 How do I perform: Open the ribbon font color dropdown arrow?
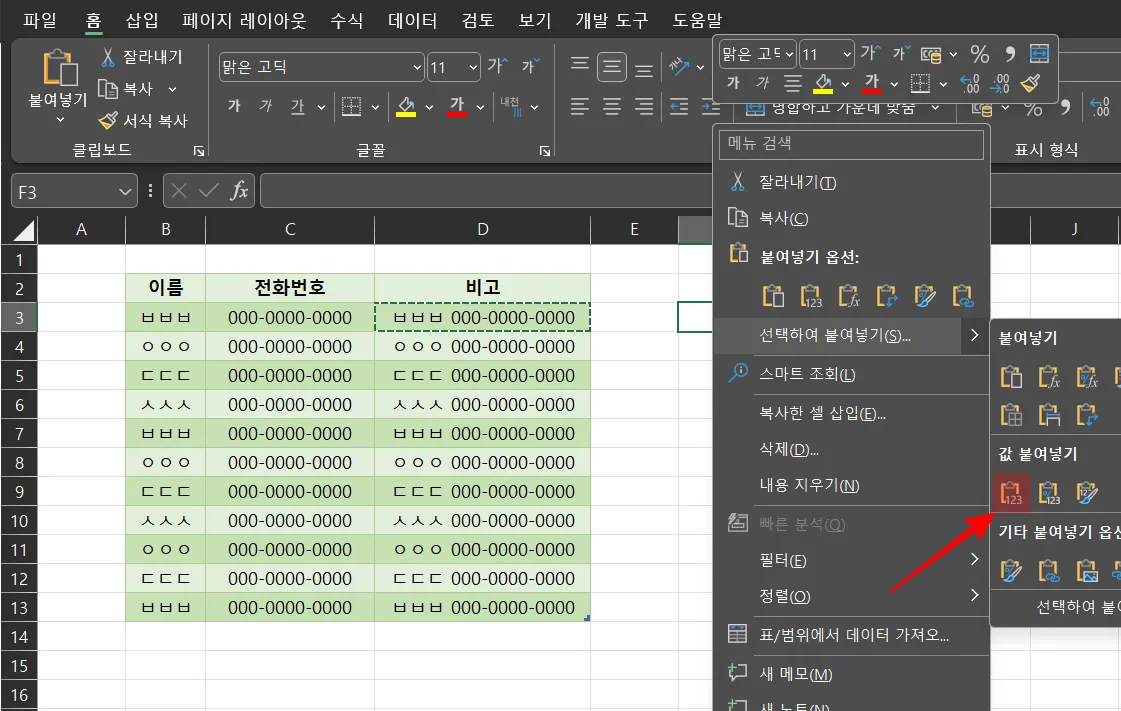coord(480,107)
